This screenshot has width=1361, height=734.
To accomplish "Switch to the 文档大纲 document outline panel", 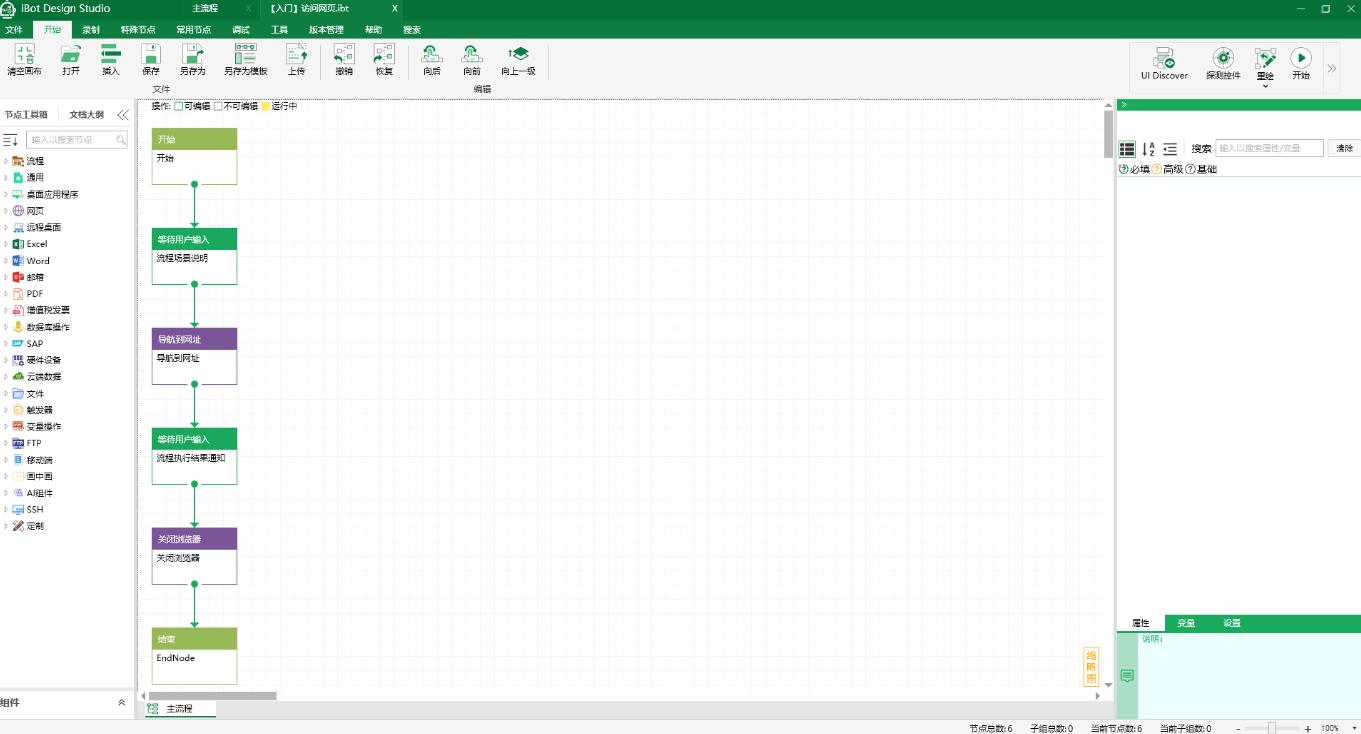I will pos(86,115).
